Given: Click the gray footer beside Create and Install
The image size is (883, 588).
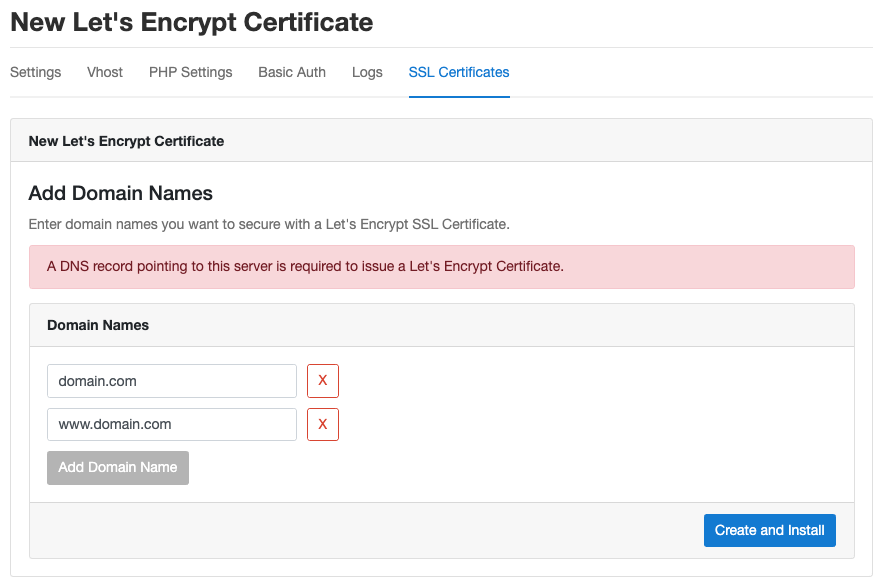Looking at the screenshot, I should (366, 531).
